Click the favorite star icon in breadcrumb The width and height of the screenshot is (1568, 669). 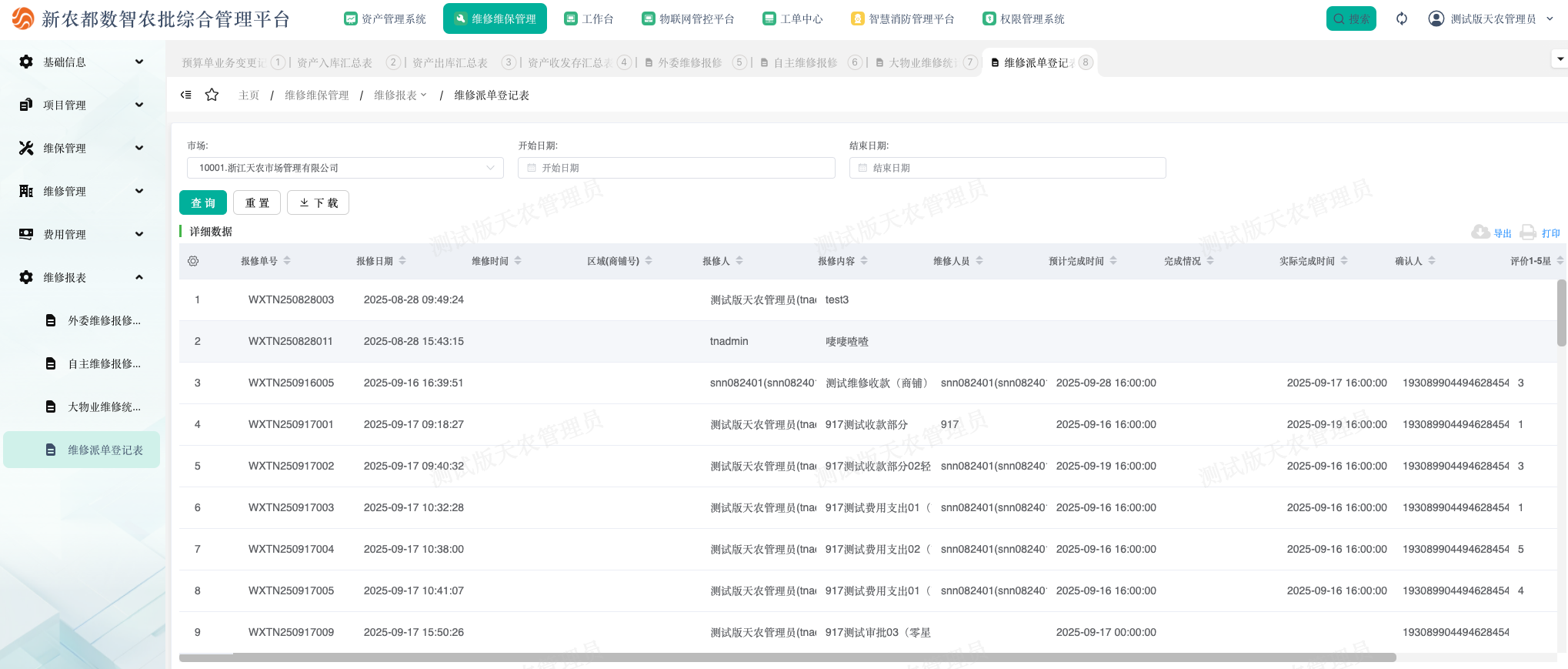point(212,95)
